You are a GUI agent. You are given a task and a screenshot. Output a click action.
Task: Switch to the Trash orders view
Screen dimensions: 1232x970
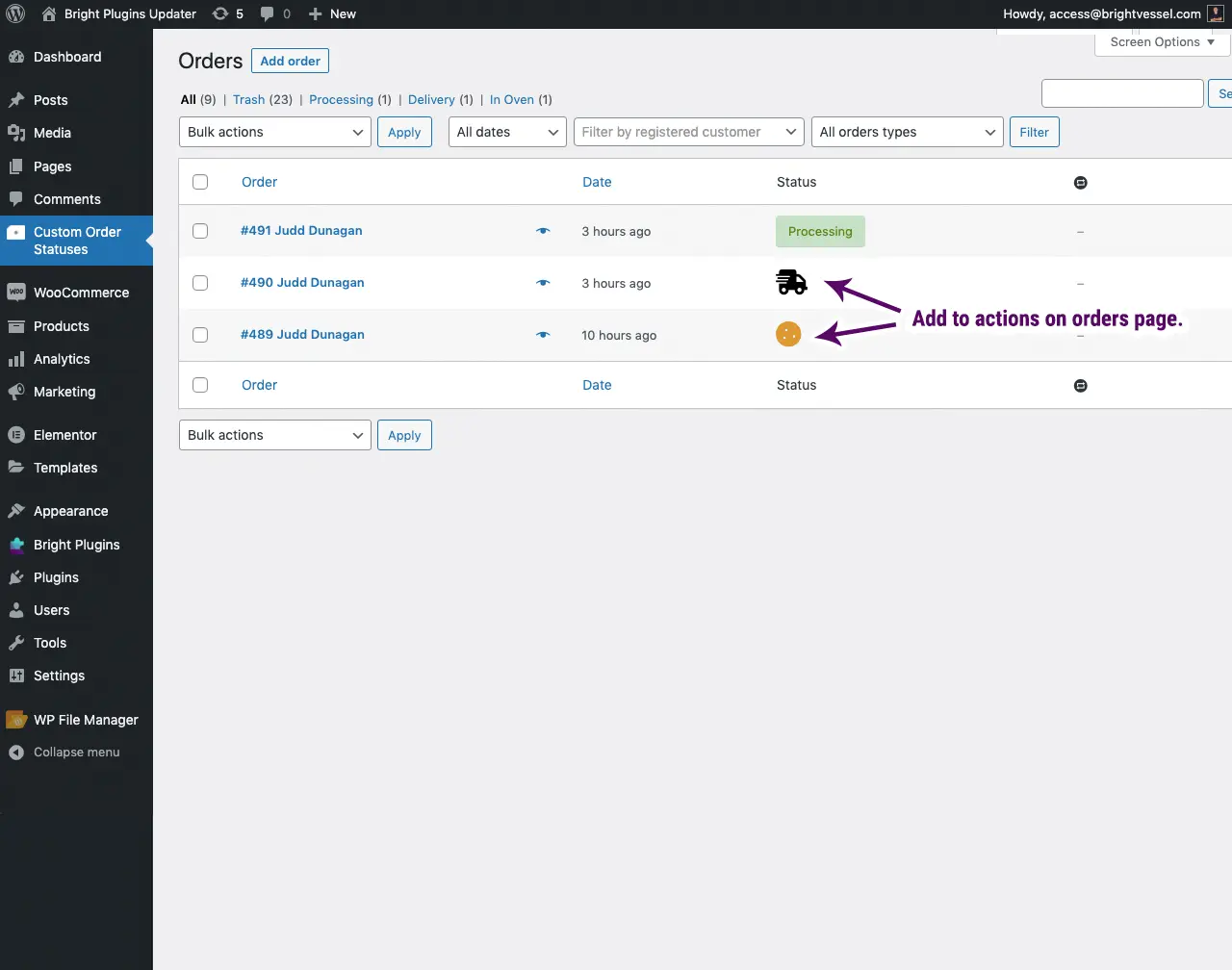pos(248,99)
